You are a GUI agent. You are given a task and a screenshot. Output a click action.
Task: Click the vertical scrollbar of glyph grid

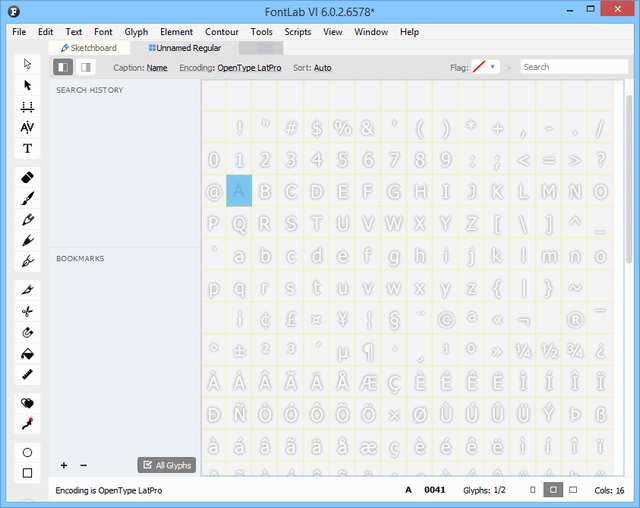[x=629, y=180]
